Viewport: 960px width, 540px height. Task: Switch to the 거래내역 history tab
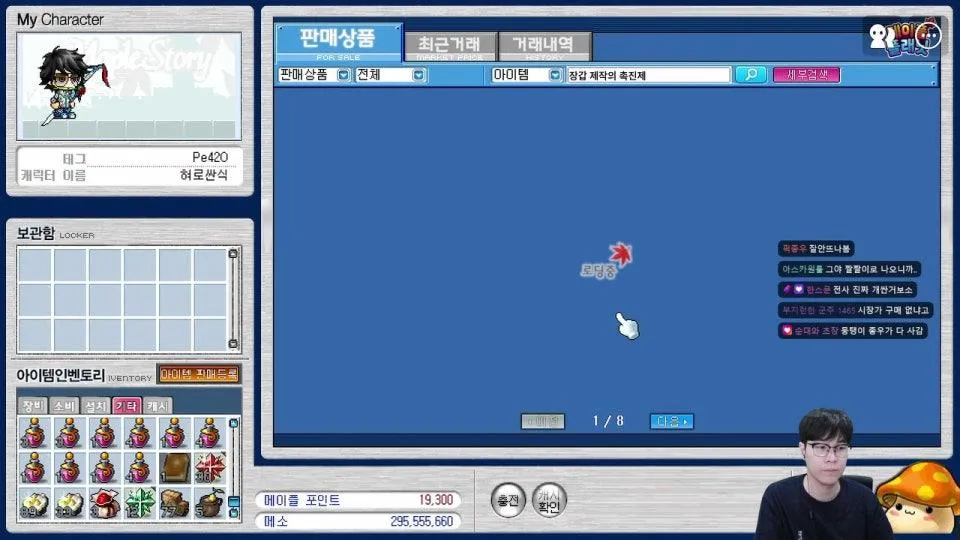pos(544,47)
